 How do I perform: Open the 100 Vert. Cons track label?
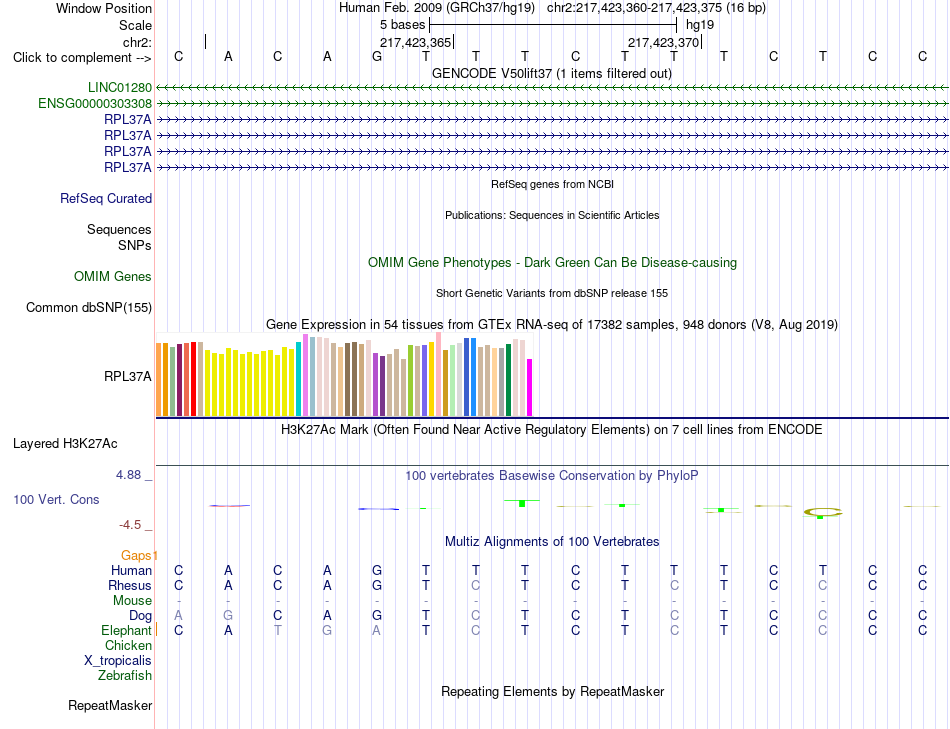pyautogui.click(x=56, y=500)
